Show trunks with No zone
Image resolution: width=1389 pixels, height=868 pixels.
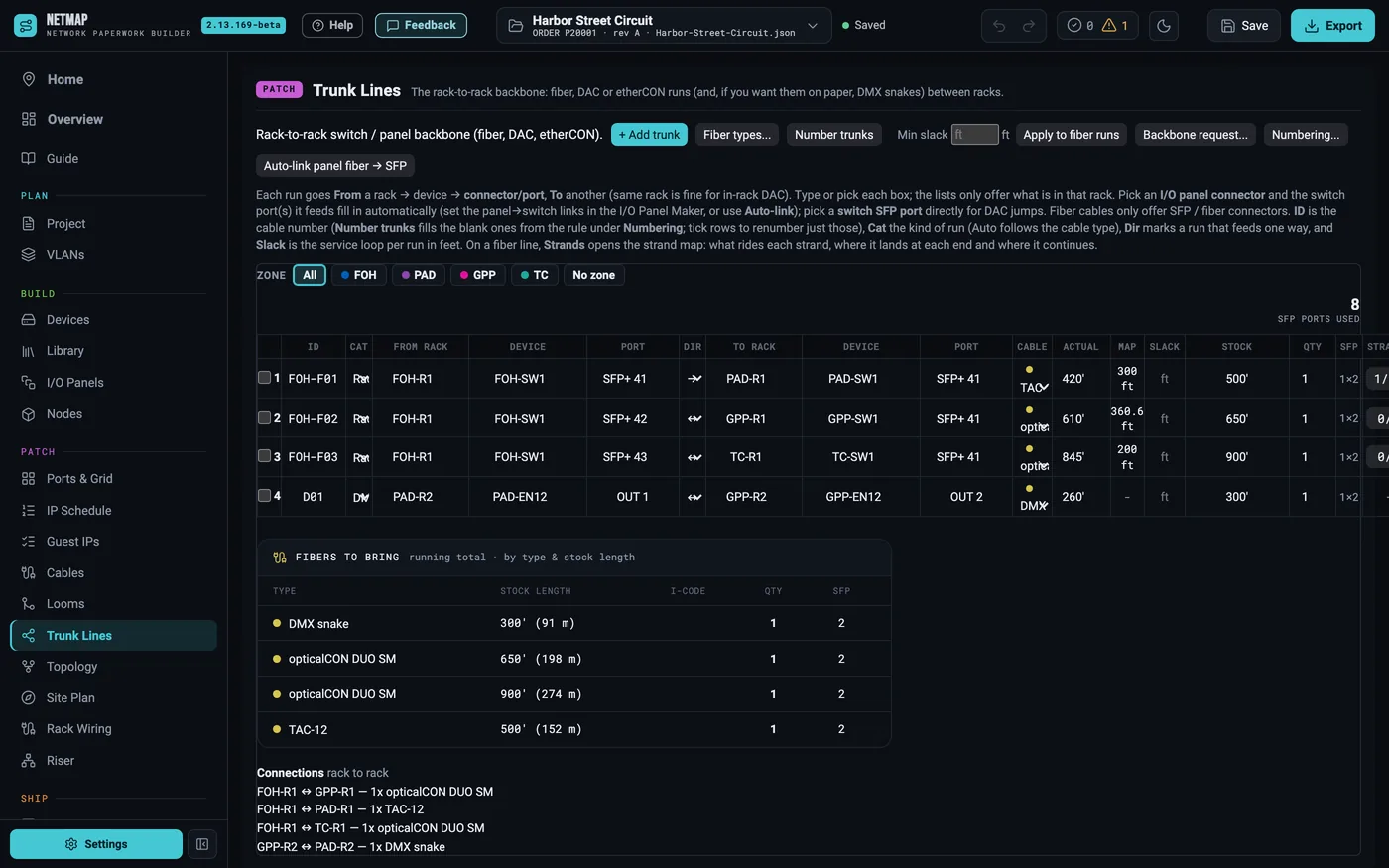click(x=594, y=275)
